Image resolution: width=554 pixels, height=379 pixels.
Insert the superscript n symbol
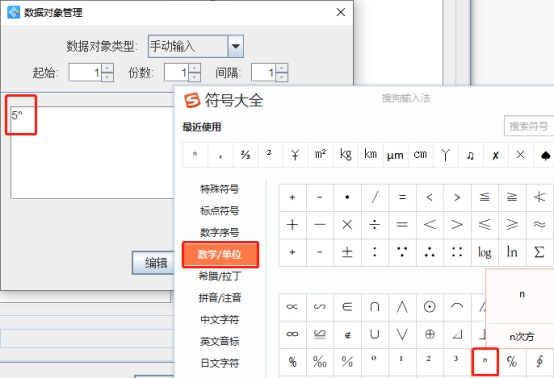(485, 362)
